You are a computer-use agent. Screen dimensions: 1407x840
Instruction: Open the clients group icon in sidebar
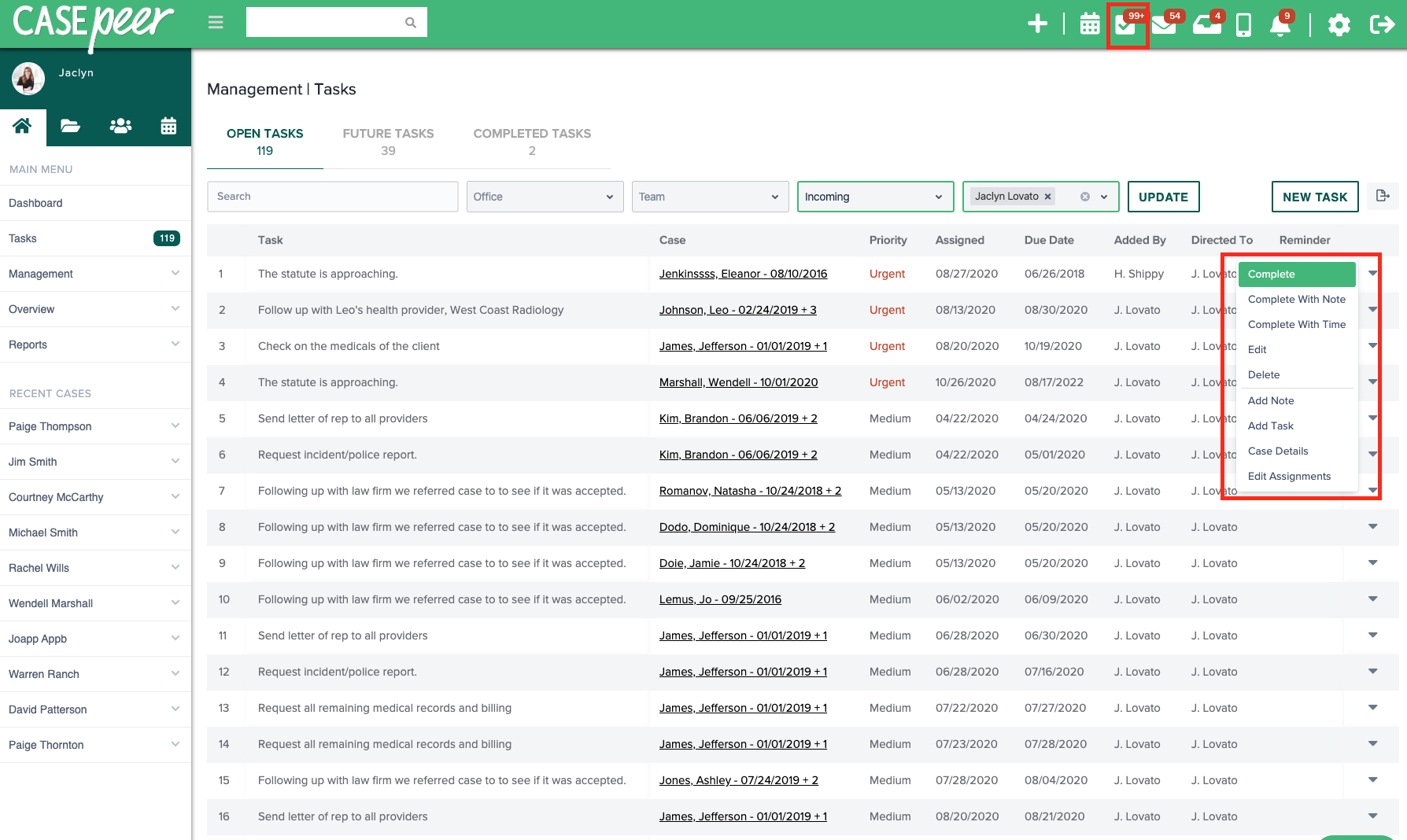point(120,126)
